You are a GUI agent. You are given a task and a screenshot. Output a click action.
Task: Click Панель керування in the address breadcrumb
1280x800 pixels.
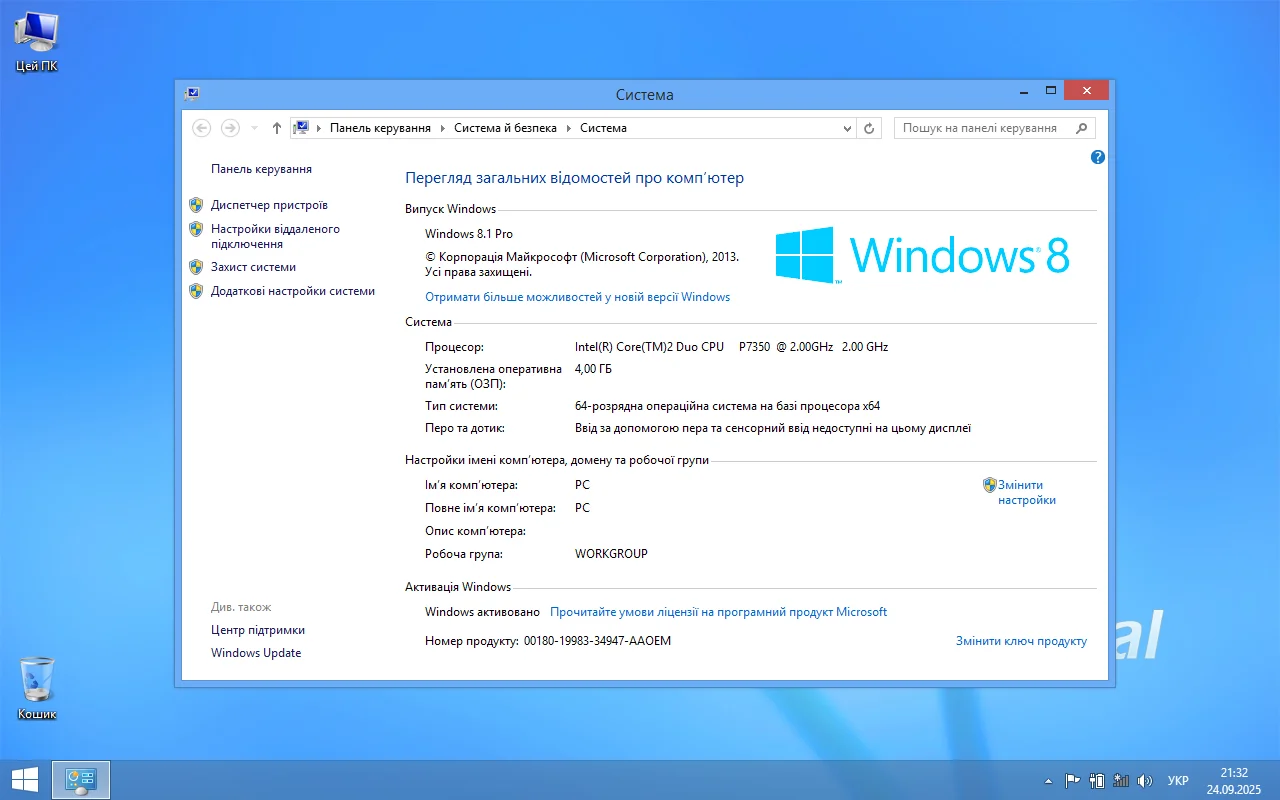pyautogui.click(x=380, y=128)
